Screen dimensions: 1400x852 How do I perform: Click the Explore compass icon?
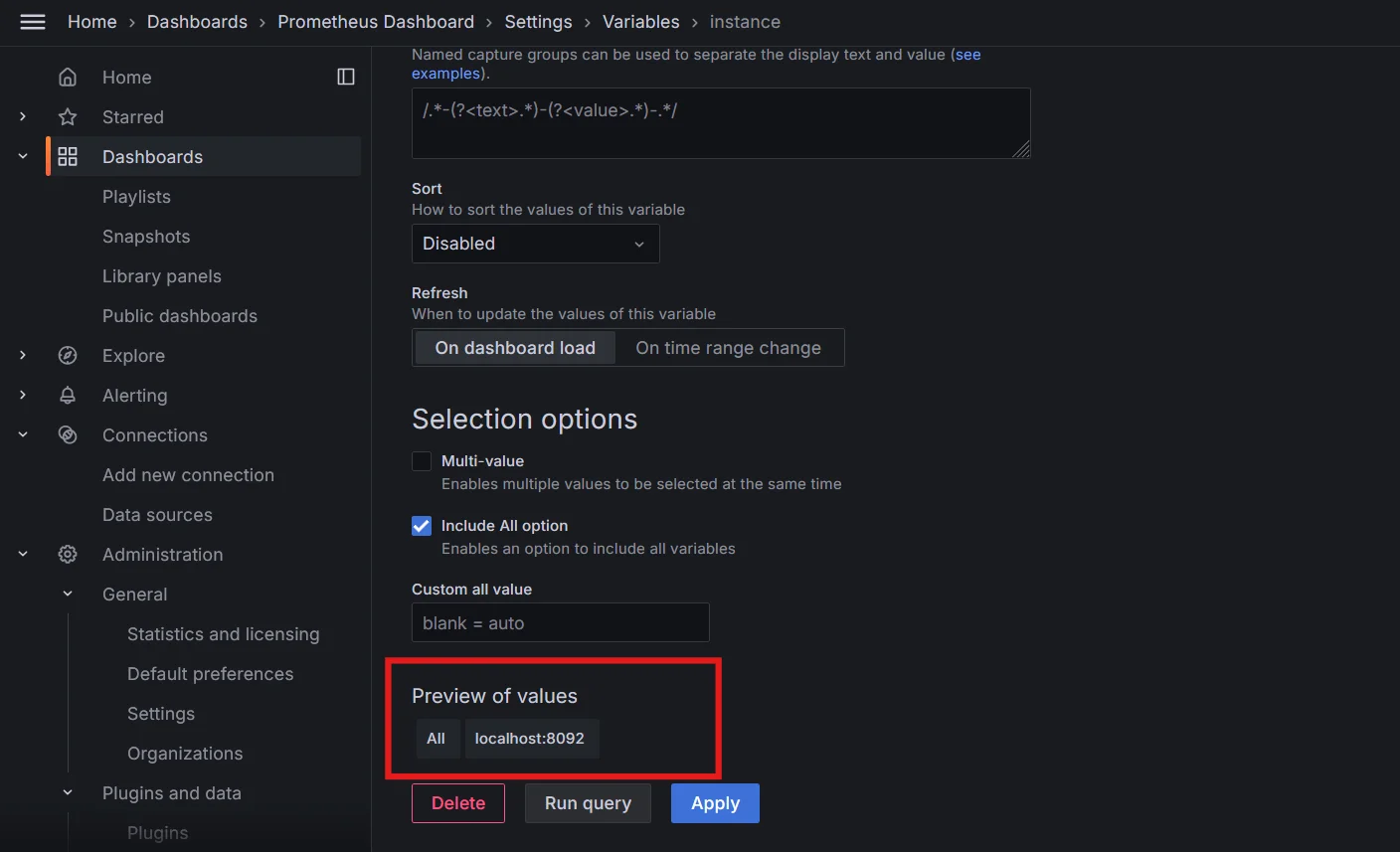[68, 356]
